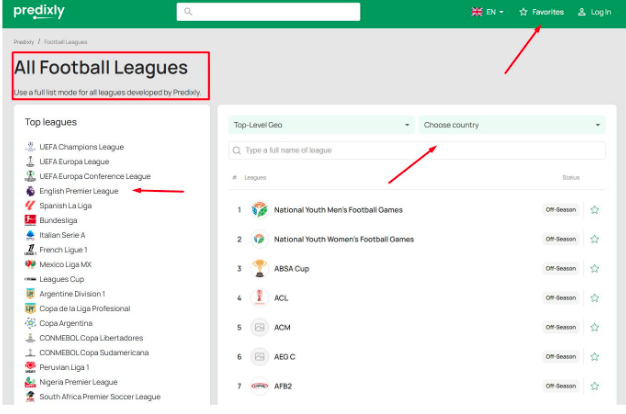Click the National Youth Men's Football Games logo
The image size is (626, 414).
[259, 210]
